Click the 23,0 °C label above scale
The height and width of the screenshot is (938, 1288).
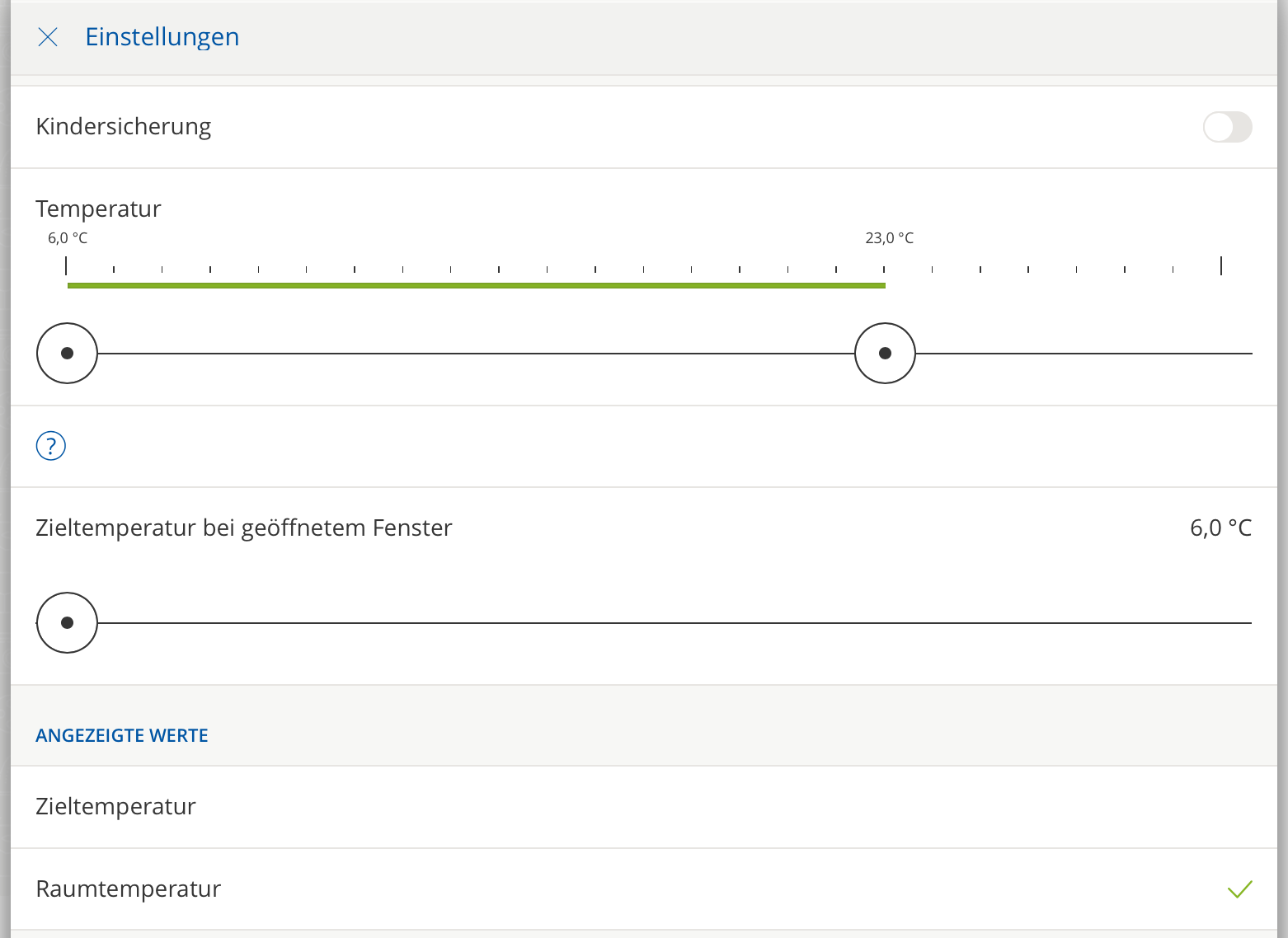[x=889, y=238]
